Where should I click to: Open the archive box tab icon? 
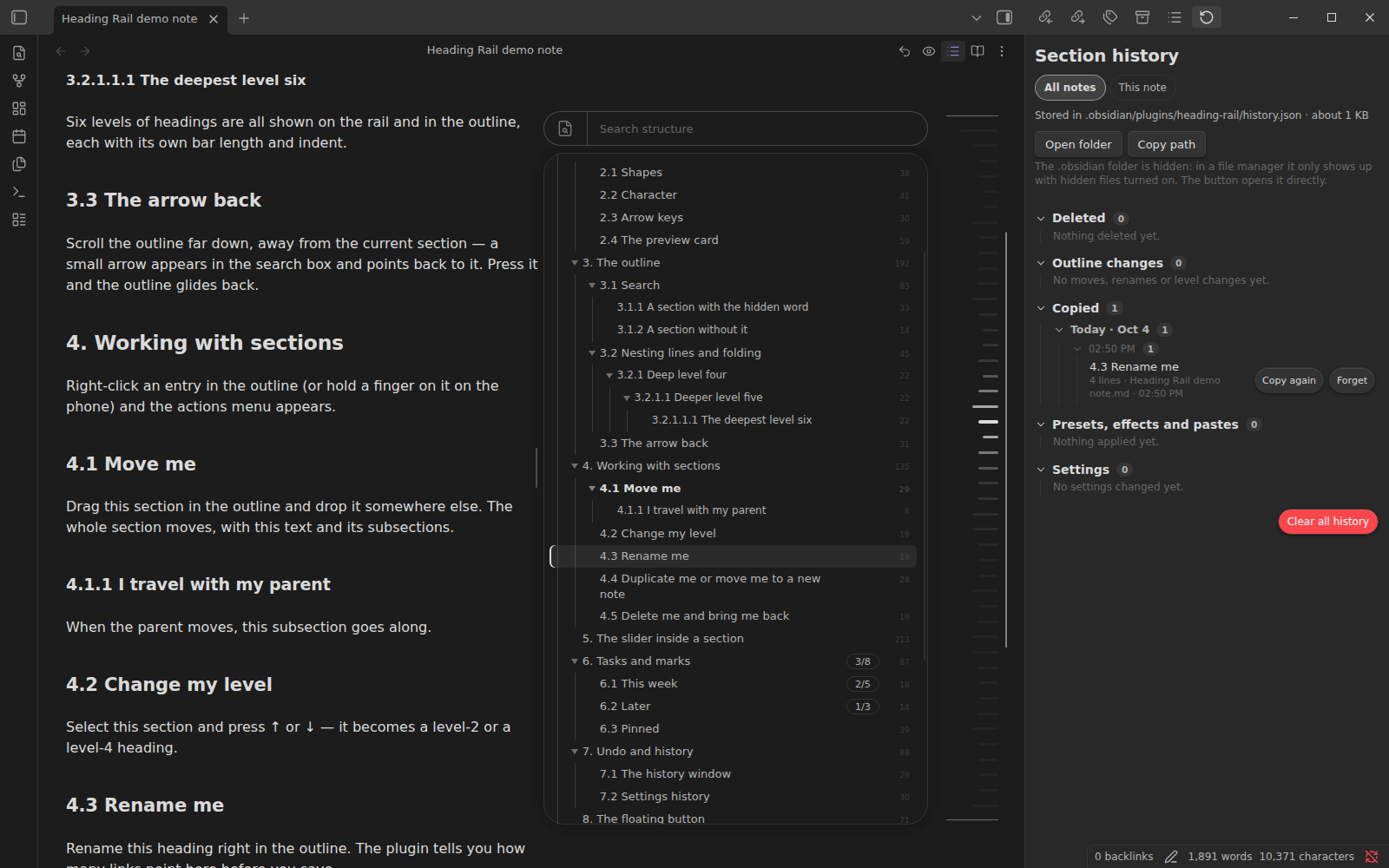click(1142, 17)
